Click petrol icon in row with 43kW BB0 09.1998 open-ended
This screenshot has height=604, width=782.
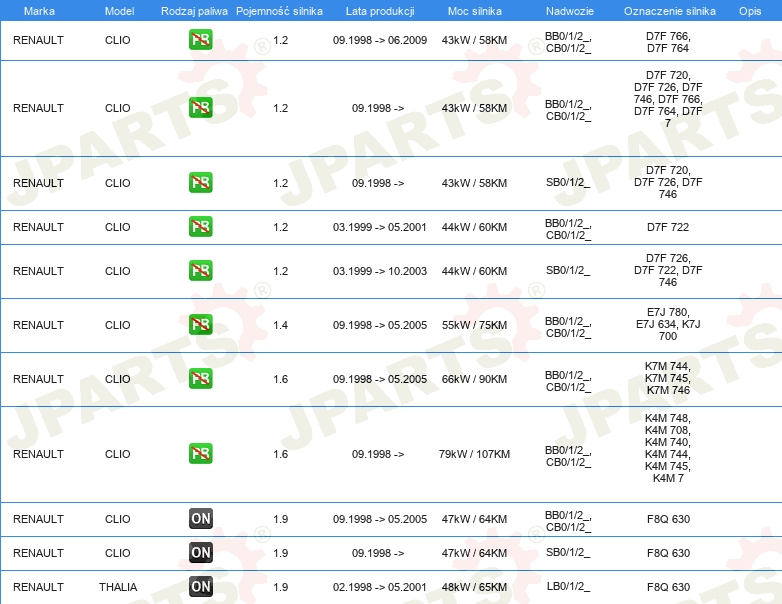(200, 108)
